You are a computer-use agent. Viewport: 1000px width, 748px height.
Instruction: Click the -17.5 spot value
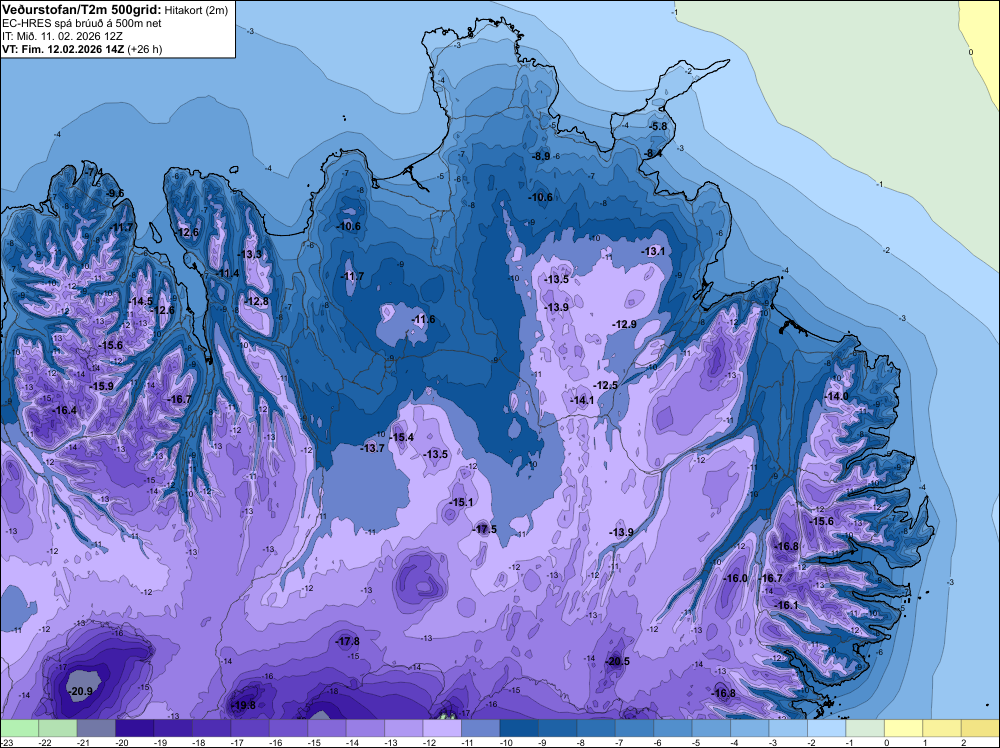tap(485, 529)
